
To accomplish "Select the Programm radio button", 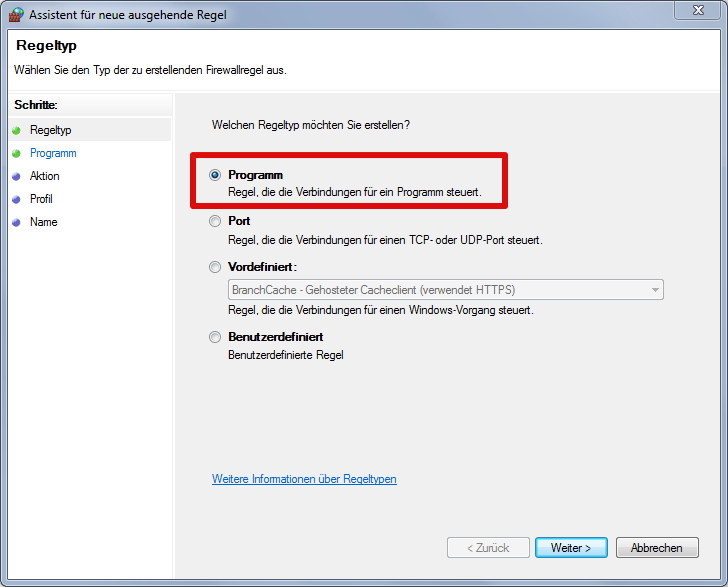I will [215, 175].
